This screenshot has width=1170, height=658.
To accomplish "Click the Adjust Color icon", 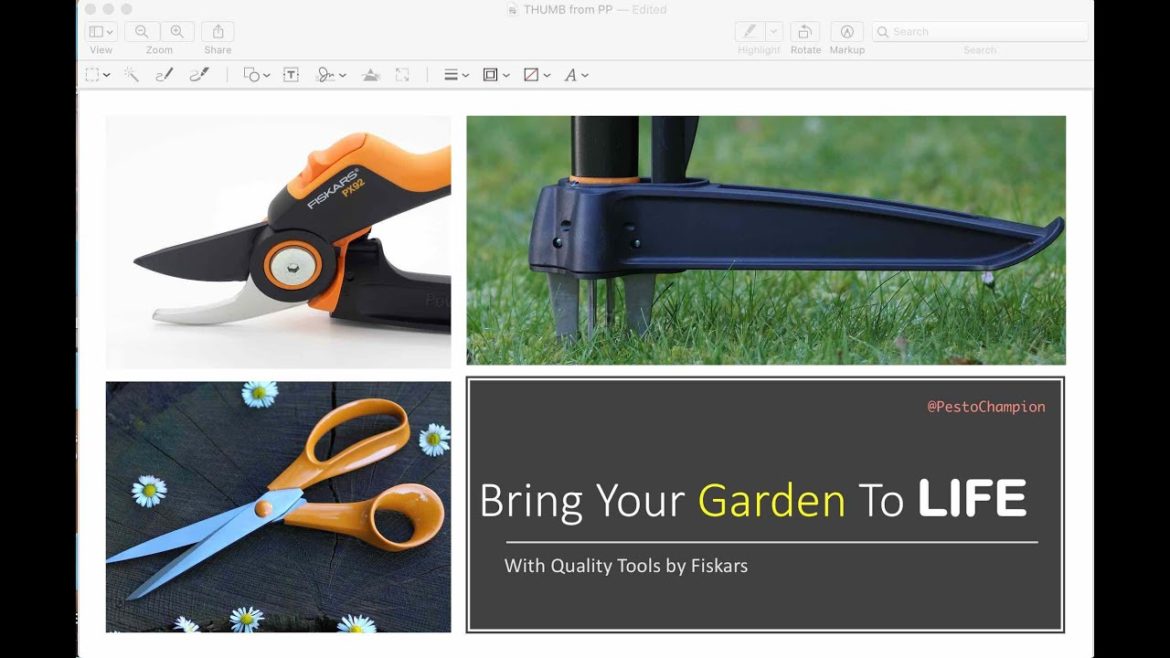I will click(371, 74).
